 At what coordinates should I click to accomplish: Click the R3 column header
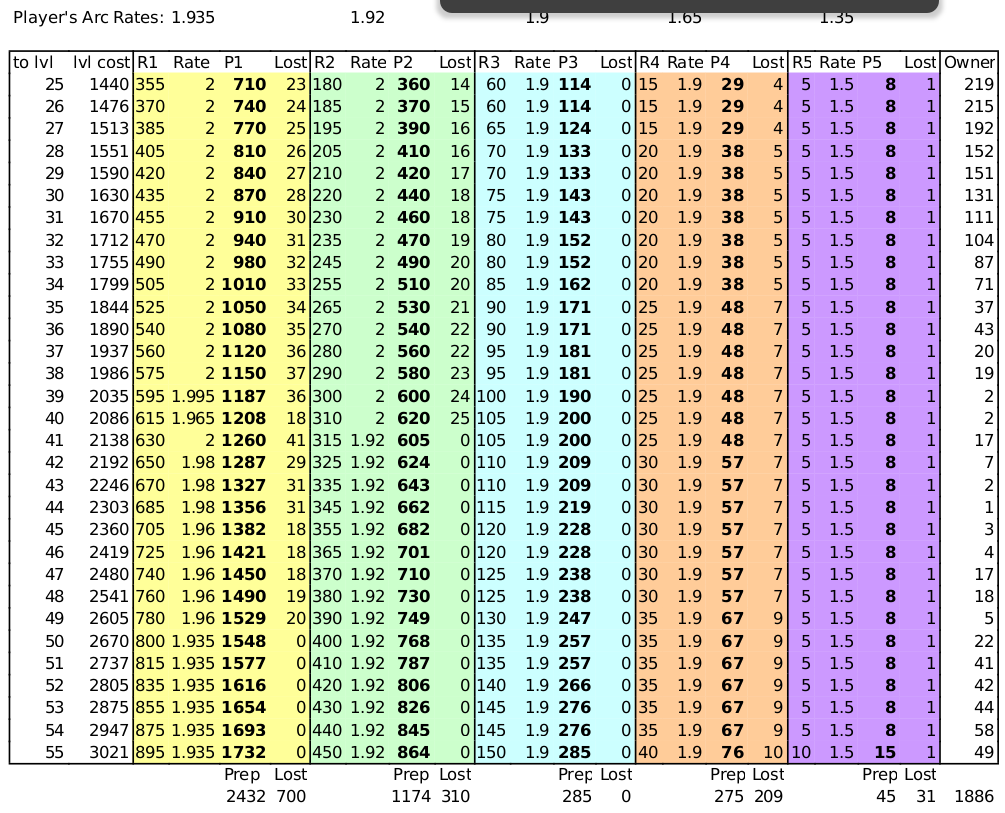point(489,62)
